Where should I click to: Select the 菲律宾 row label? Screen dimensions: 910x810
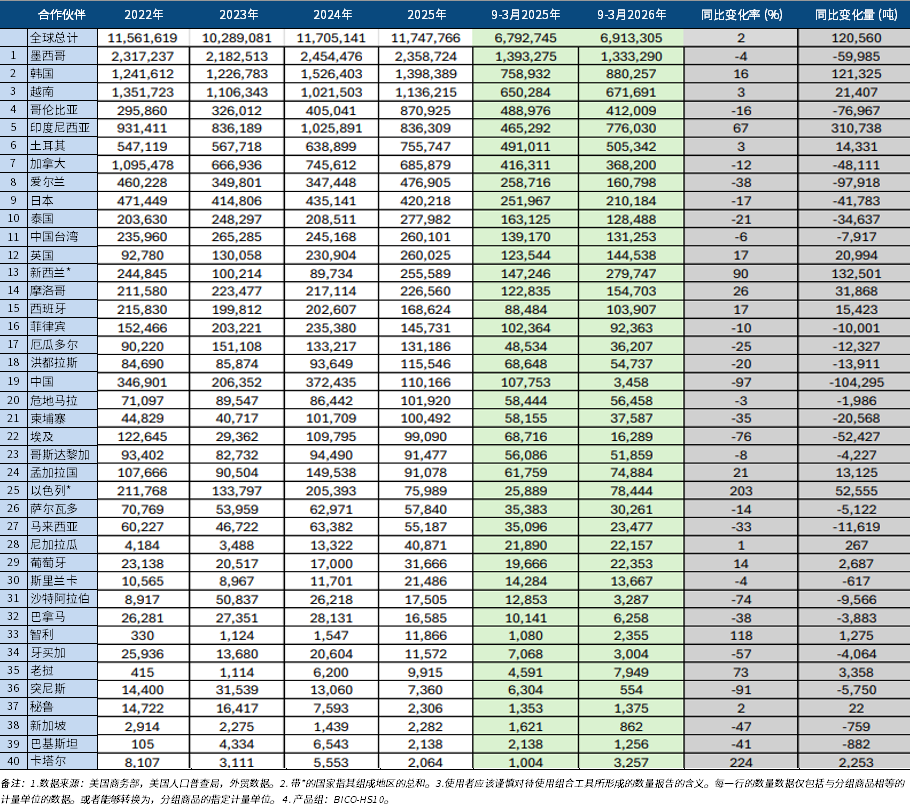click(x=48, y=327)
